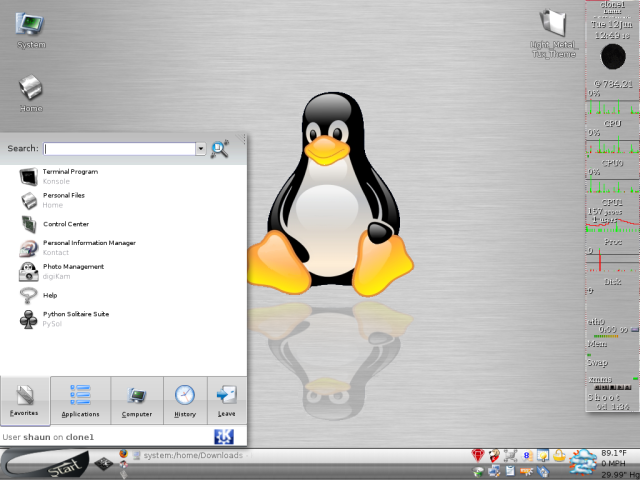The image size is (640, 480).
Task: Click the KDE logo icon in menu footer
Action: pos(224,437)
